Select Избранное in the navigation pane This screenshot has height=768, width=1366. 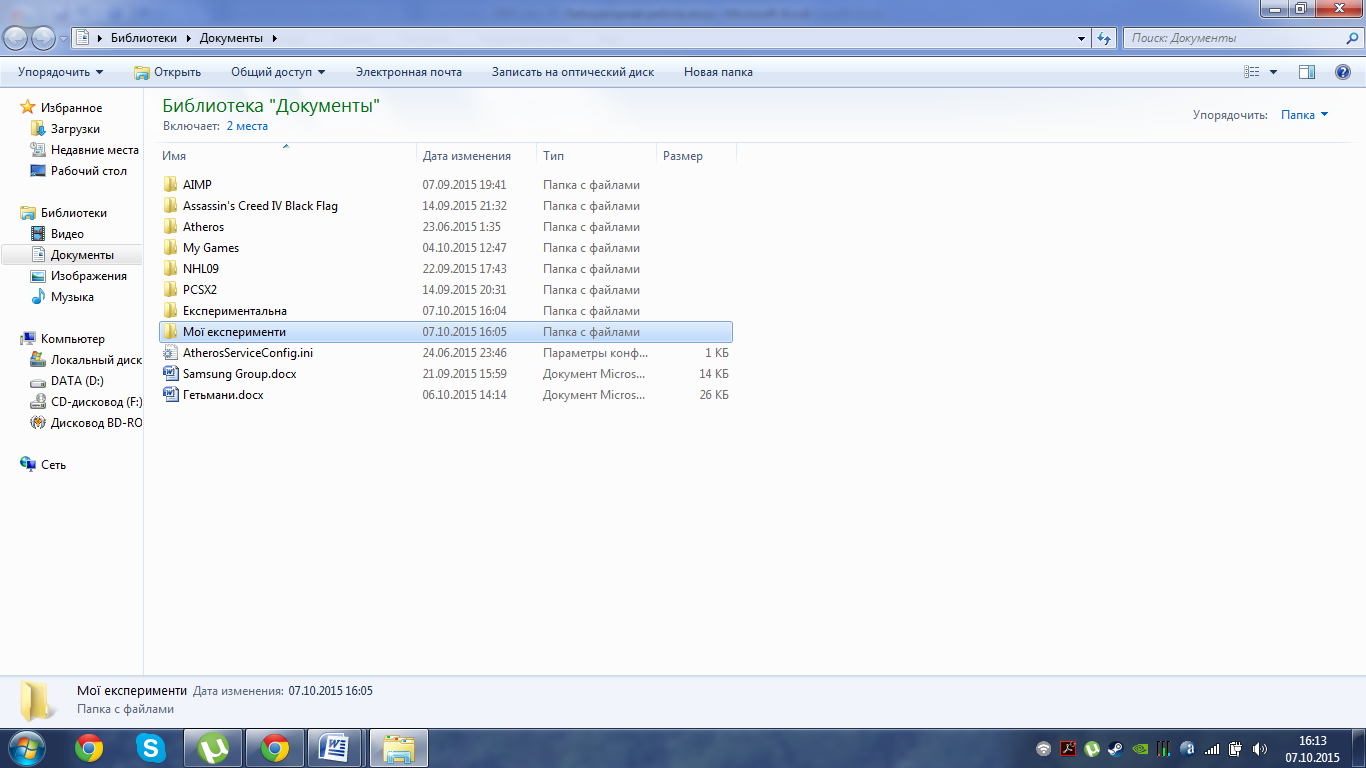tap(71, 108)
